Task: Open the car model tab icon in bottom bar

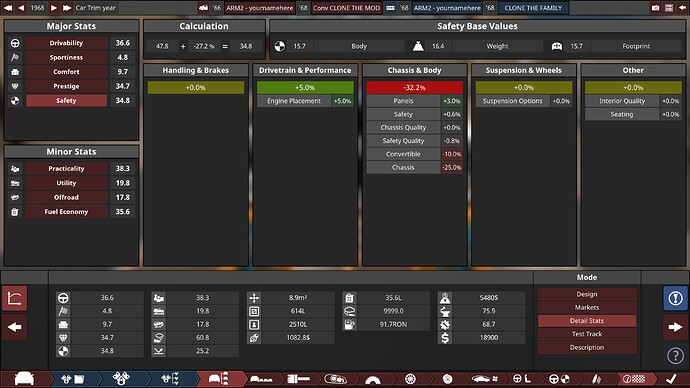Action: coord(24,379)
